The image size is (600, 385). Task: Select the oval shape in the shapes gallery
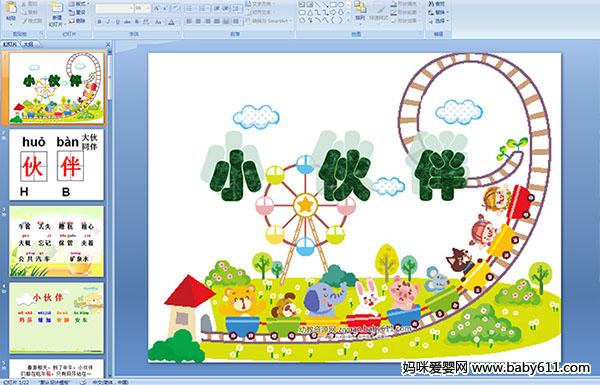[341, 5]
